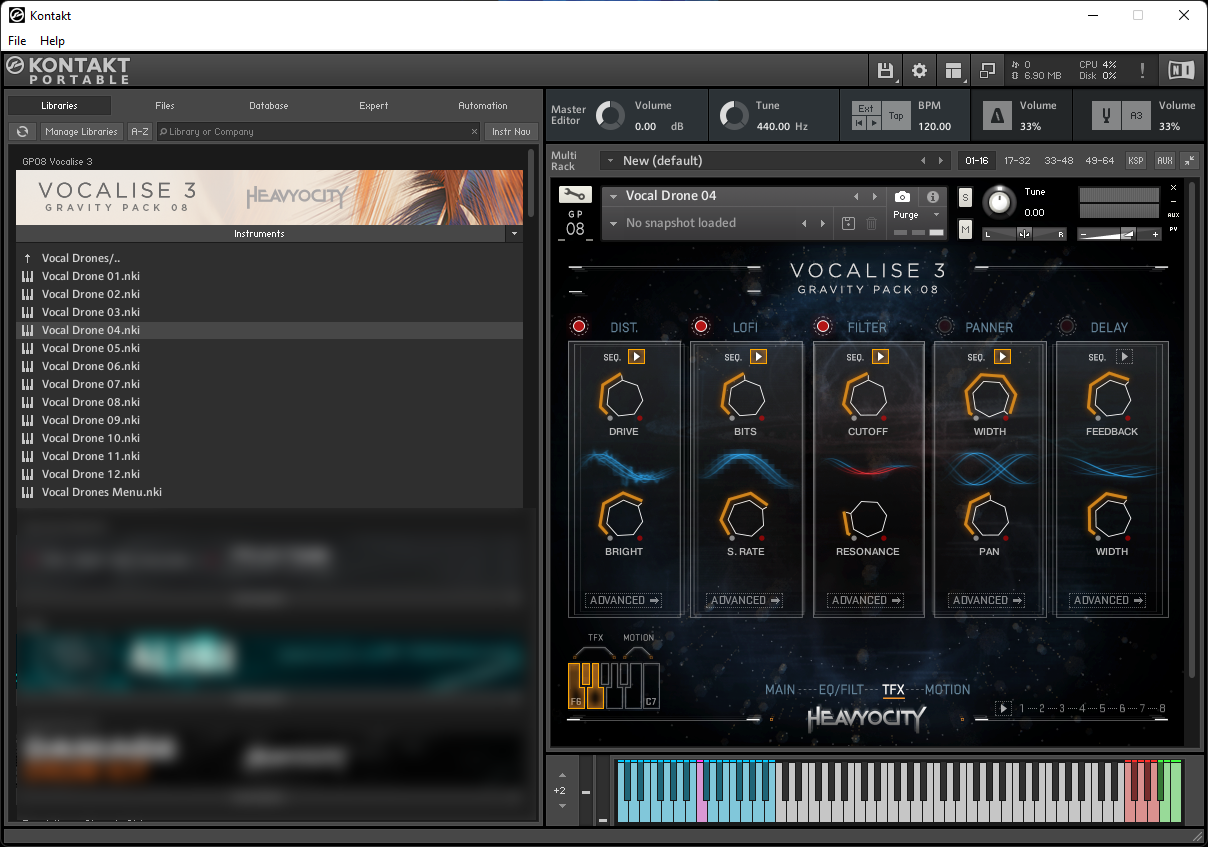Click the refresh libraries icon
The width and height of the screenshot is (1208, 847).
tap(22, 132)
